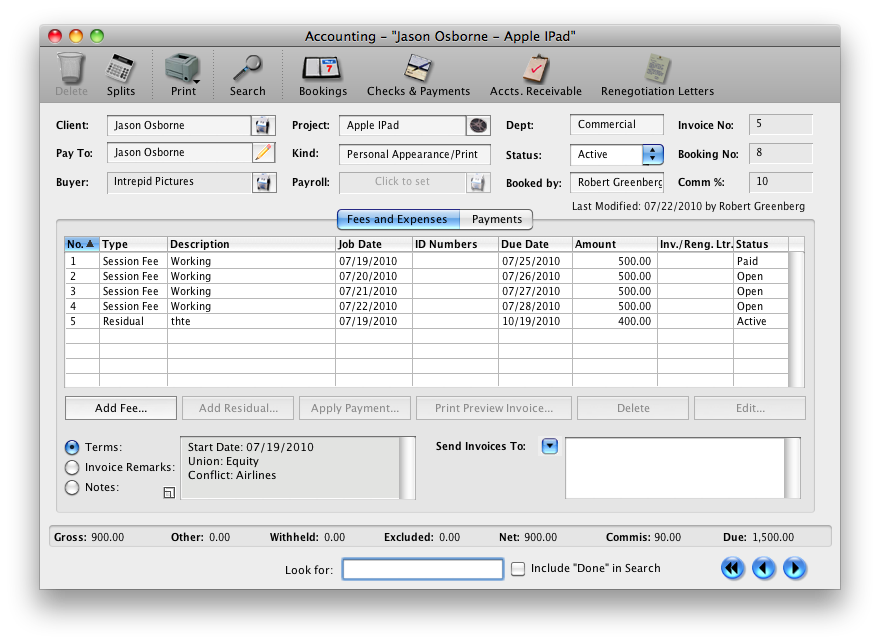
Task: Click the Edit... button
Action: pyautogui.click(x=750, y=408)
